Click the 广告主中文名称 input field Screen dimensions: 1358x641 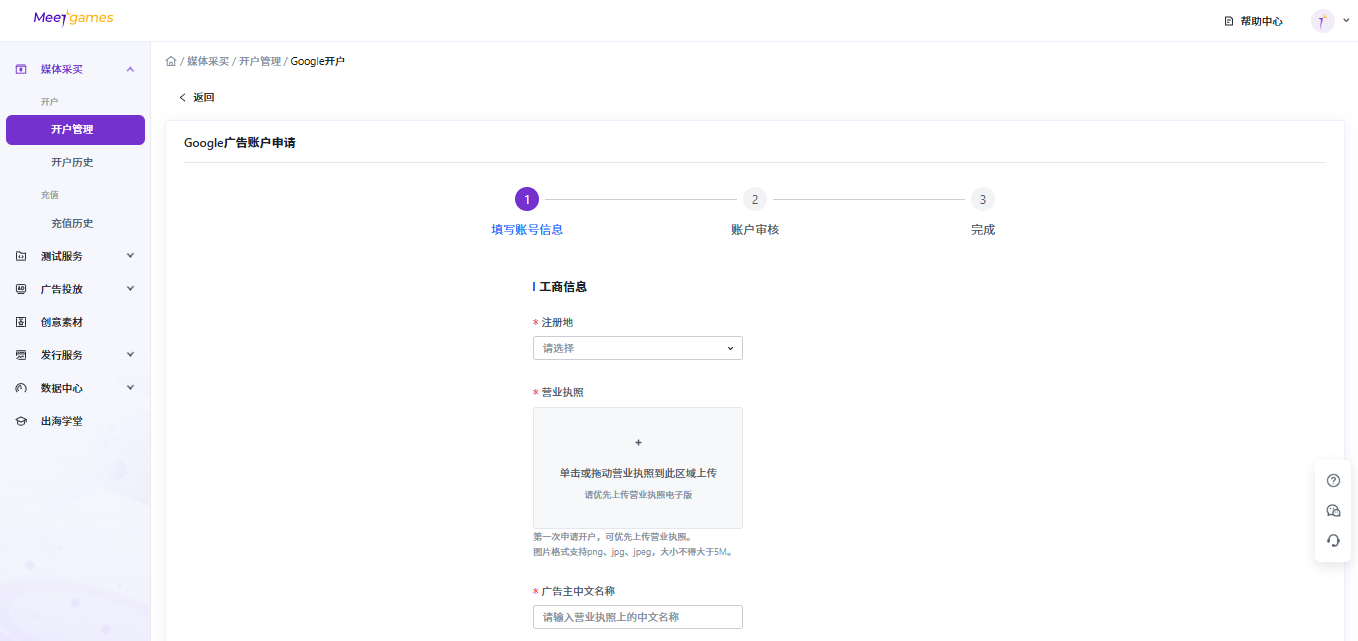[637, 616]
